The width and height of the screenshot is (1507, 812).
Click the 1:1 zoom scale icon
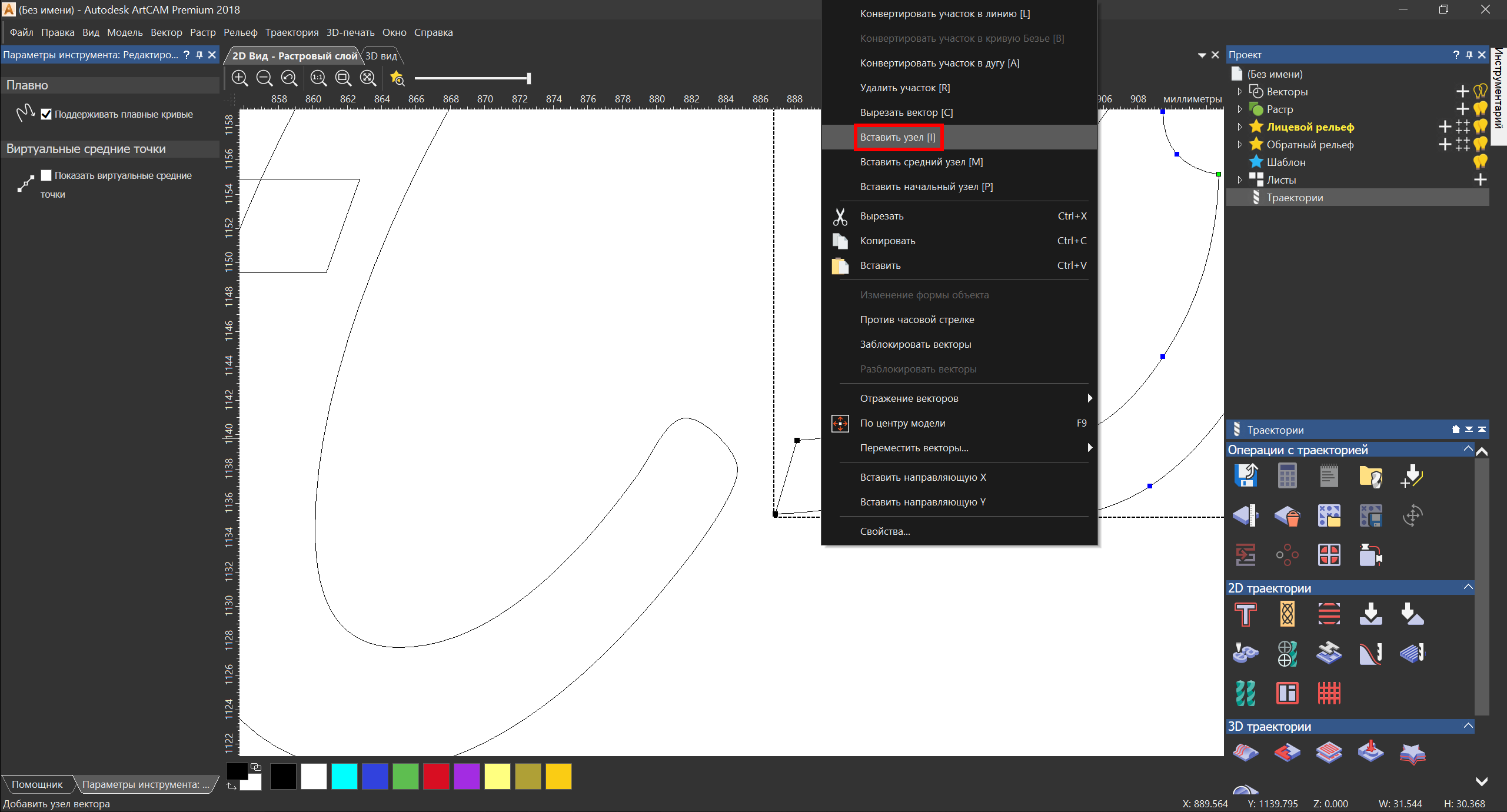318,78
